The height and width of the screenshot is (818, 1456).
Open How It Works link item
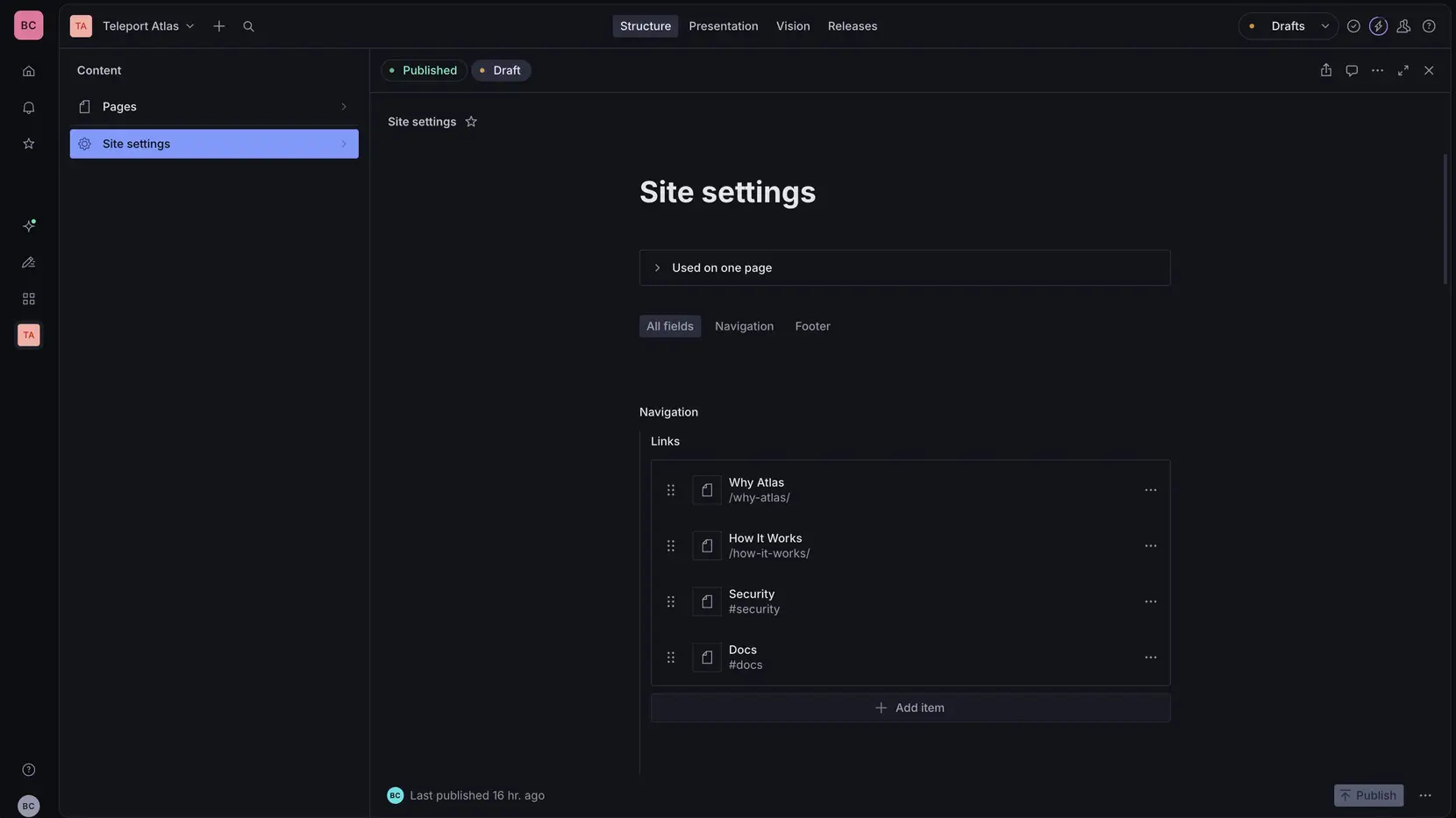[910, 546]
